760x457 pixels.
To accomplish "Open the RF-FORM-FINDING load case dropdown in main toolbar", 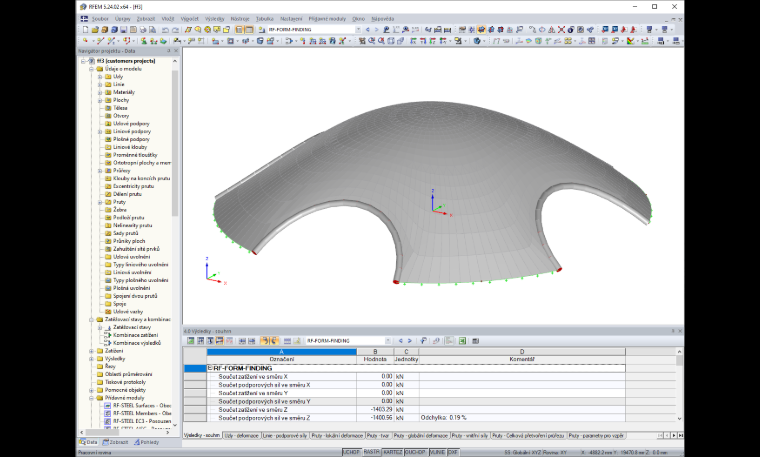I will [x=358, y=30].
